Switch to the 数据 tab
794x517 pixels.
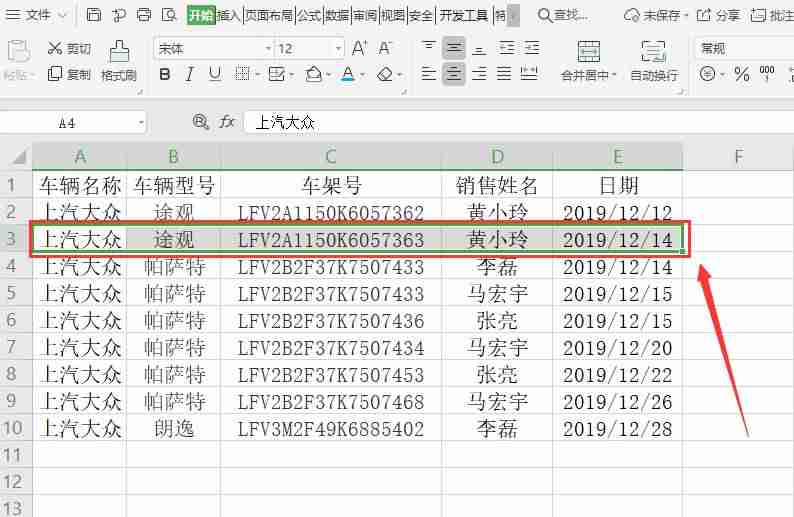click(337, 15)
